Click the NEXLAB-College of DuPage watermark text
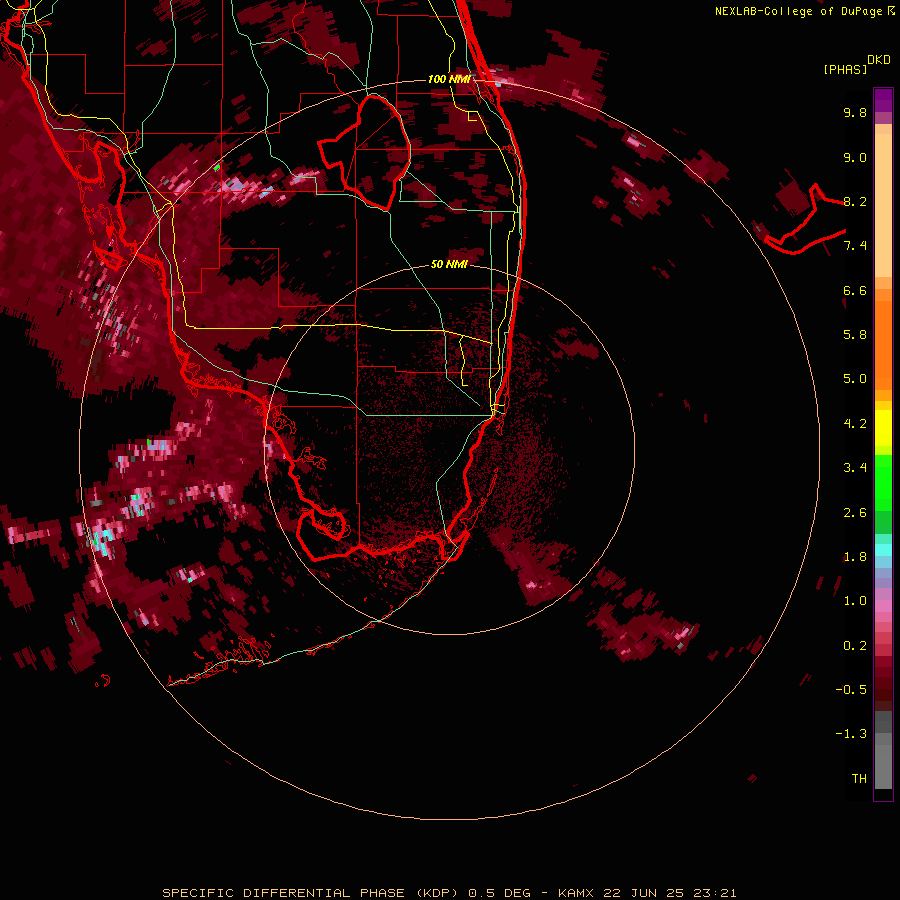 click(x=805, y=11)
